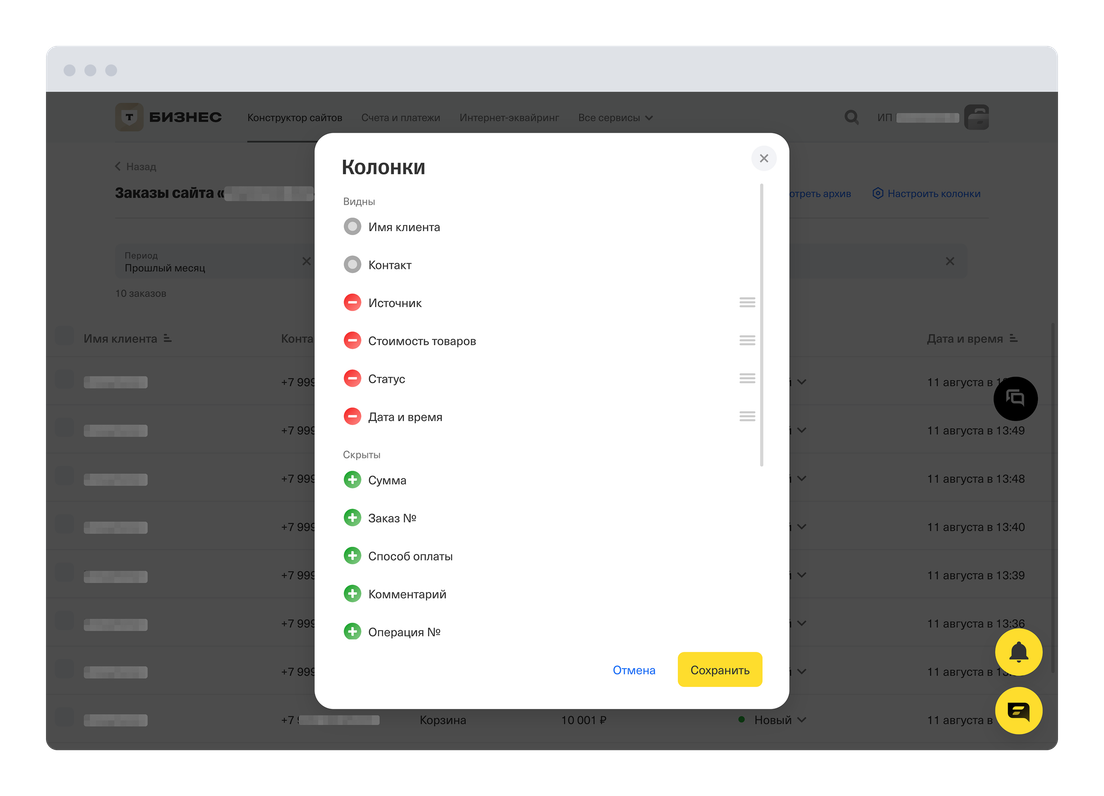1104x796 pixels.
Task: Check the checkbox of the 13:39 order row
Action: click(x=64, y=573)
